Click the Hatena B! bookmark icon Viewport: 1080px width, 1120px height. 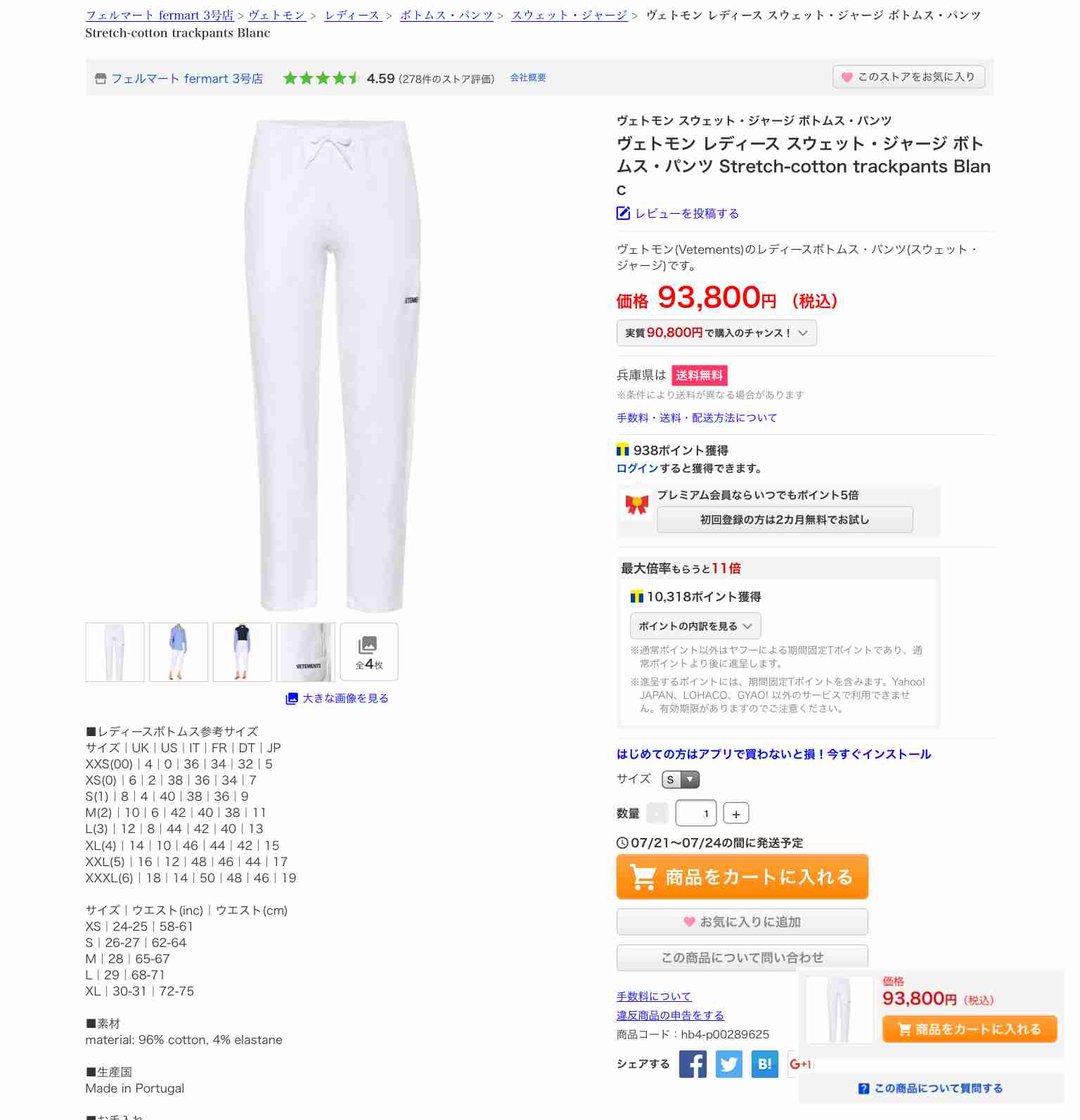[x=765, y=1064]
